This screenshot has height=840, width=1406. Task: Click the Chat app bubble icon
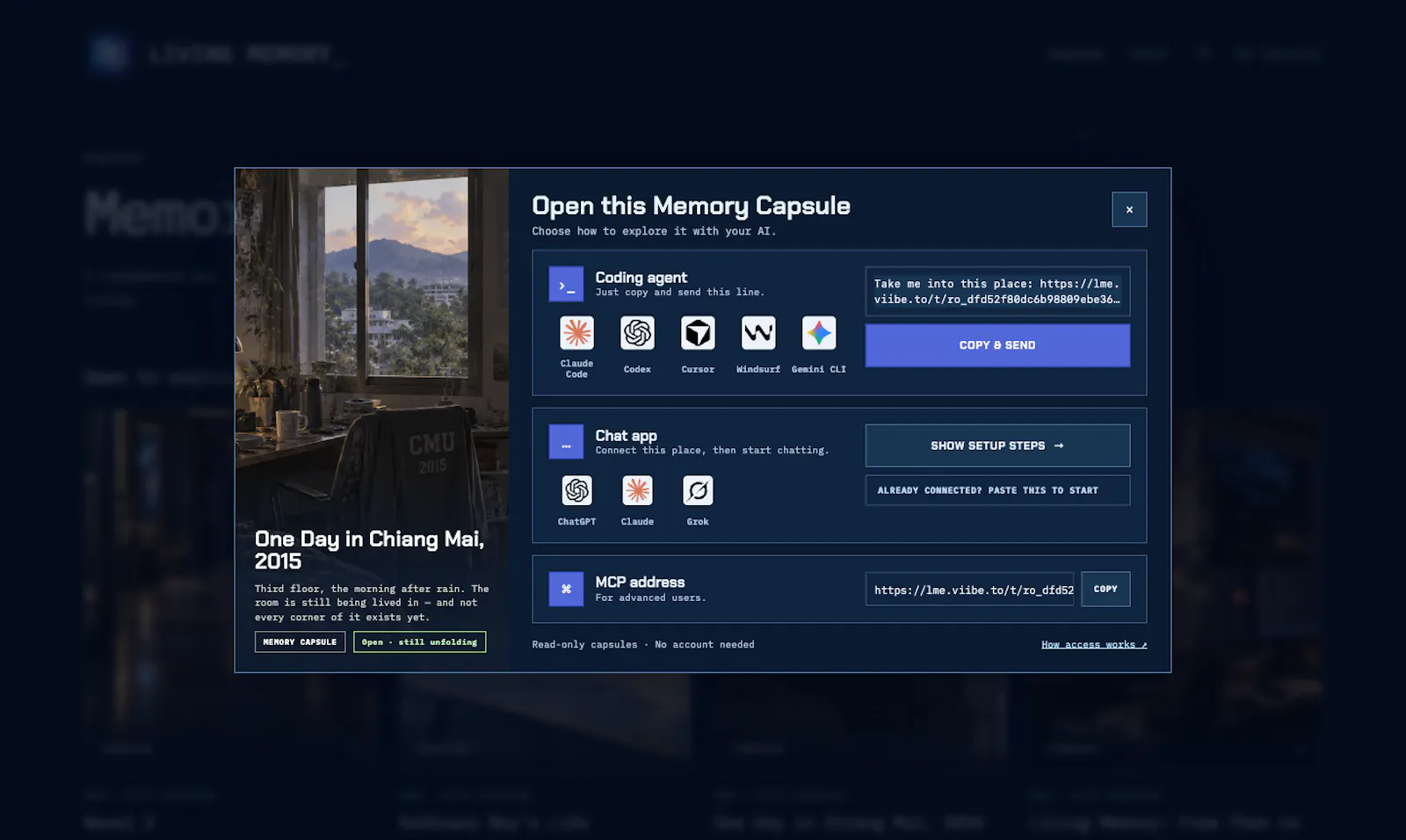[x=566, y=442]
